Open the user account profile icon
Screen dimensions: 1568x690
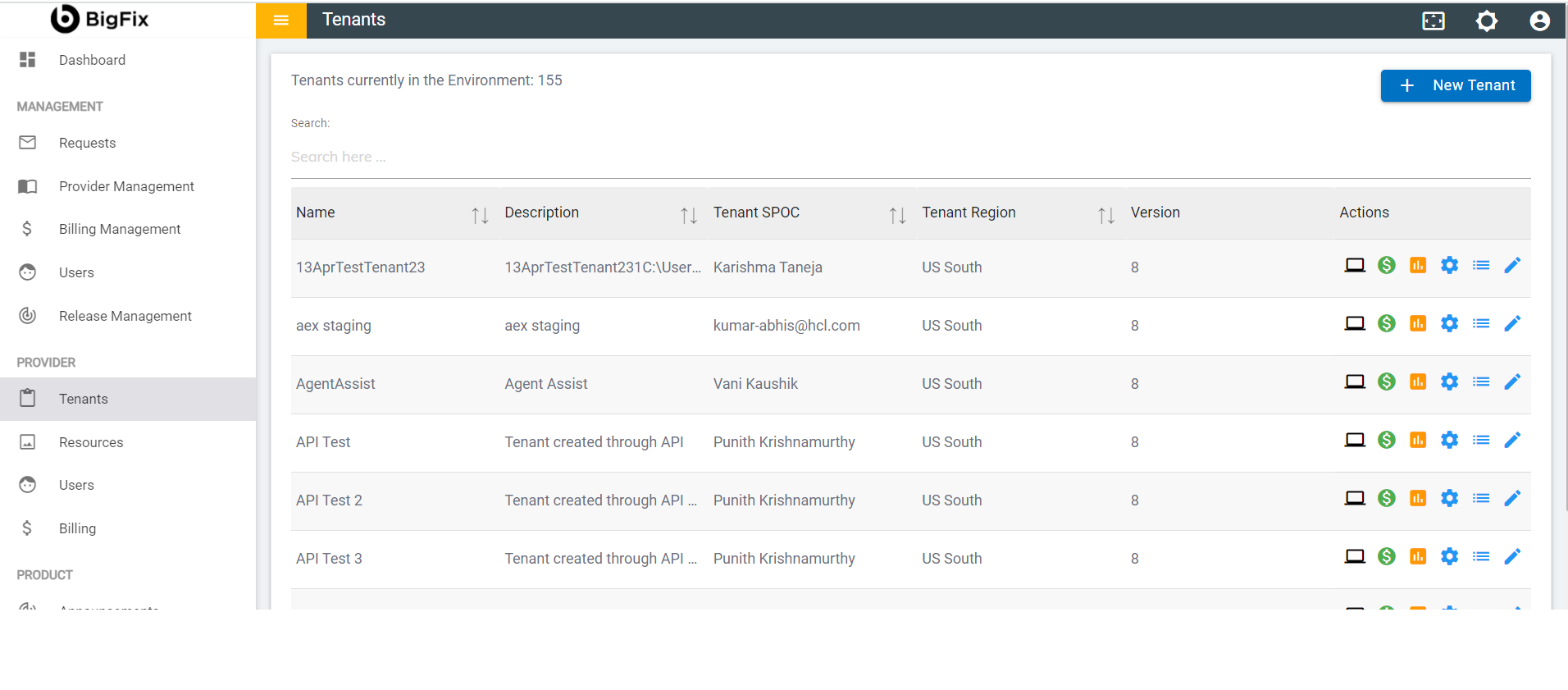tap(1540, 21)
